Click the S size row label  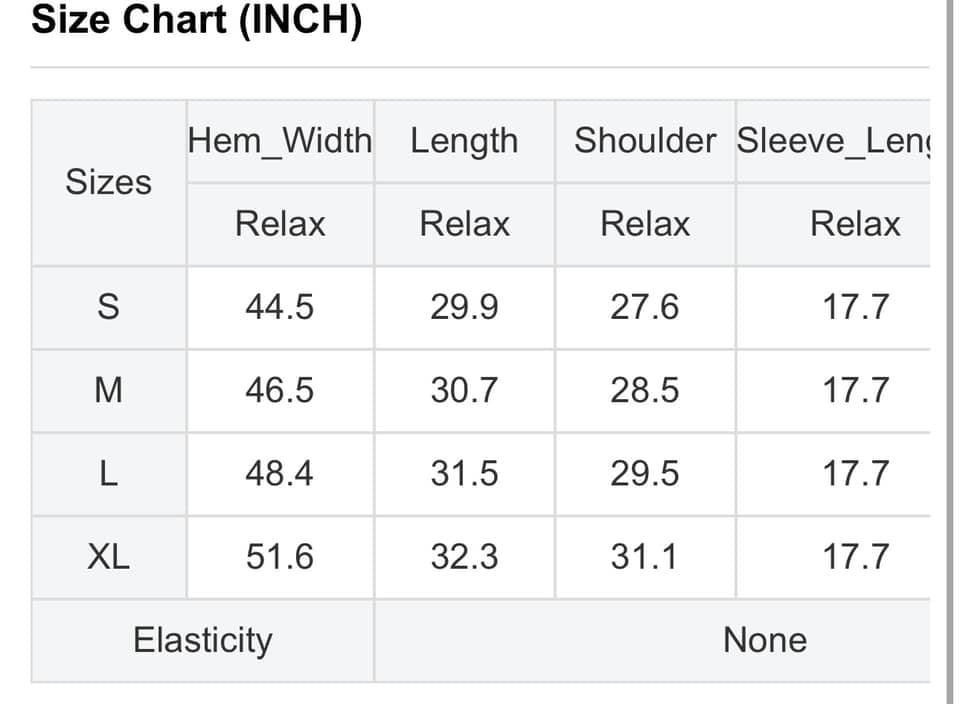tap(108, 307)
